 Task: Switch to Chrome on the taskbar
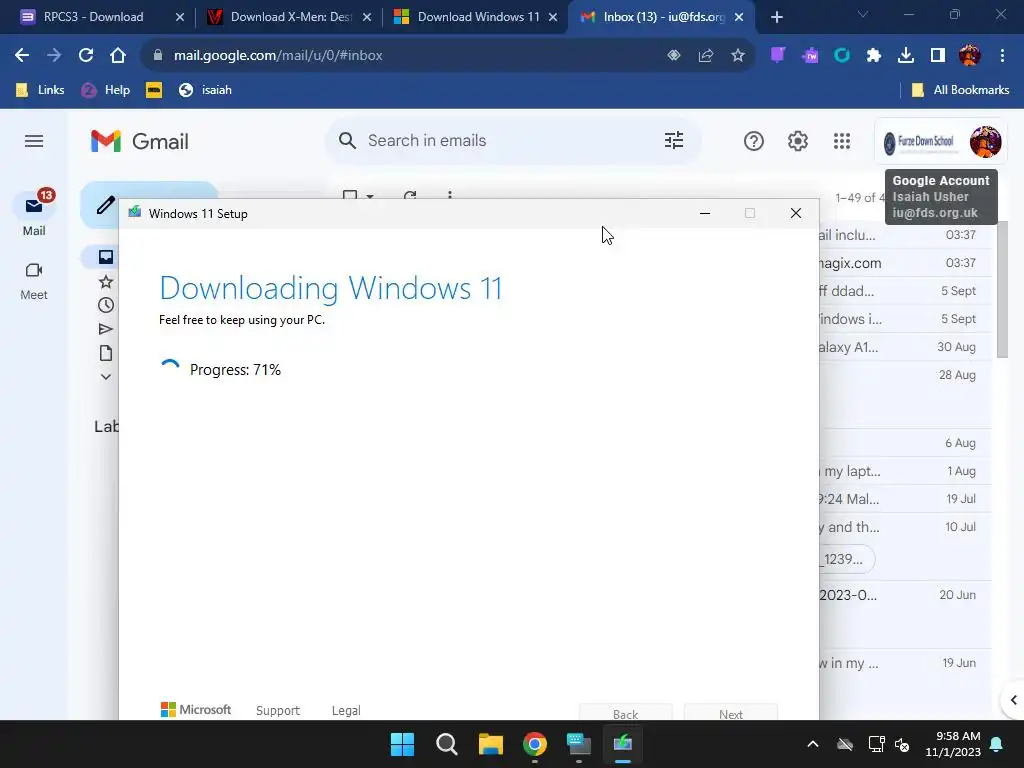[535, 744]
